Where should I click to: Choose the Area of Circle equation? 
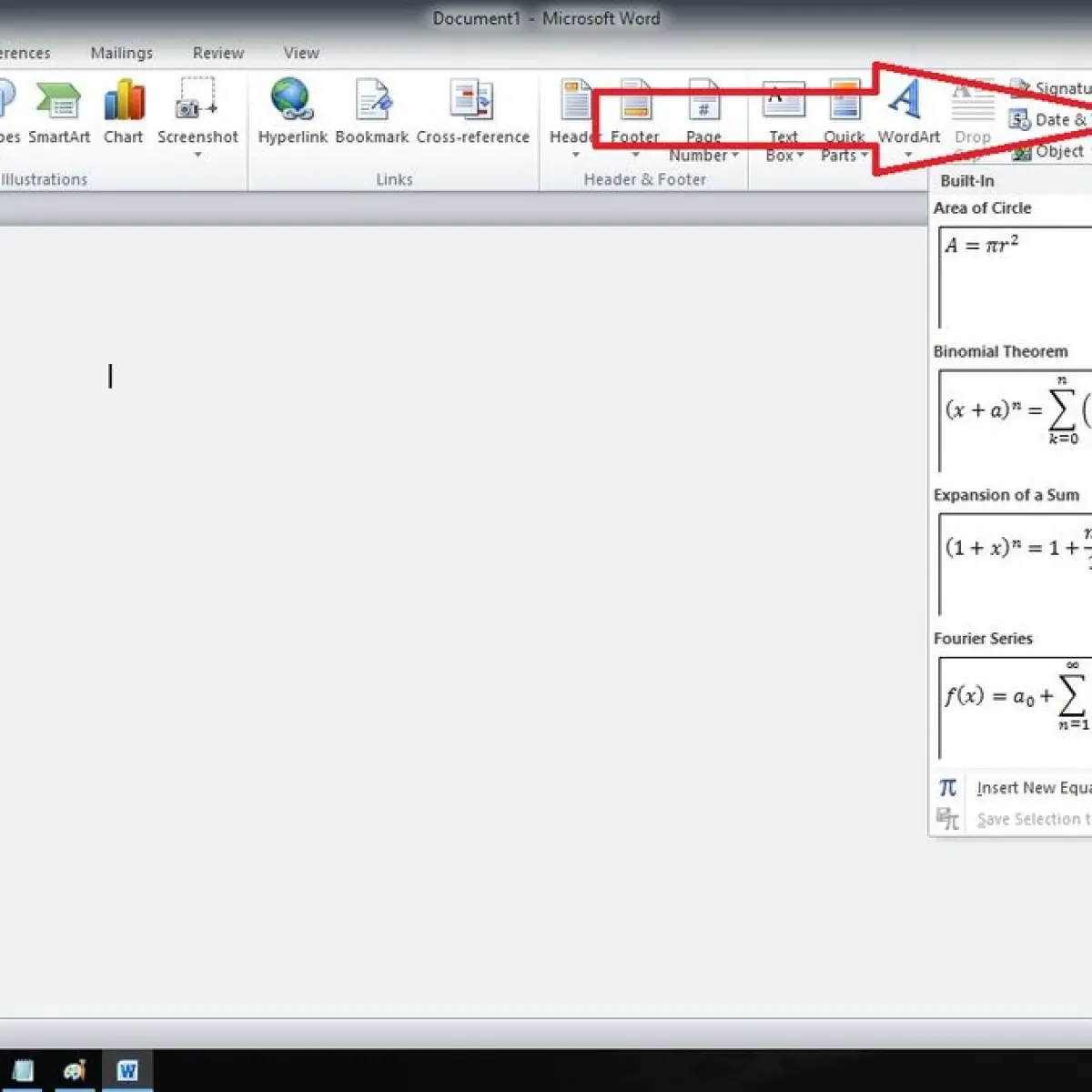1015,278
